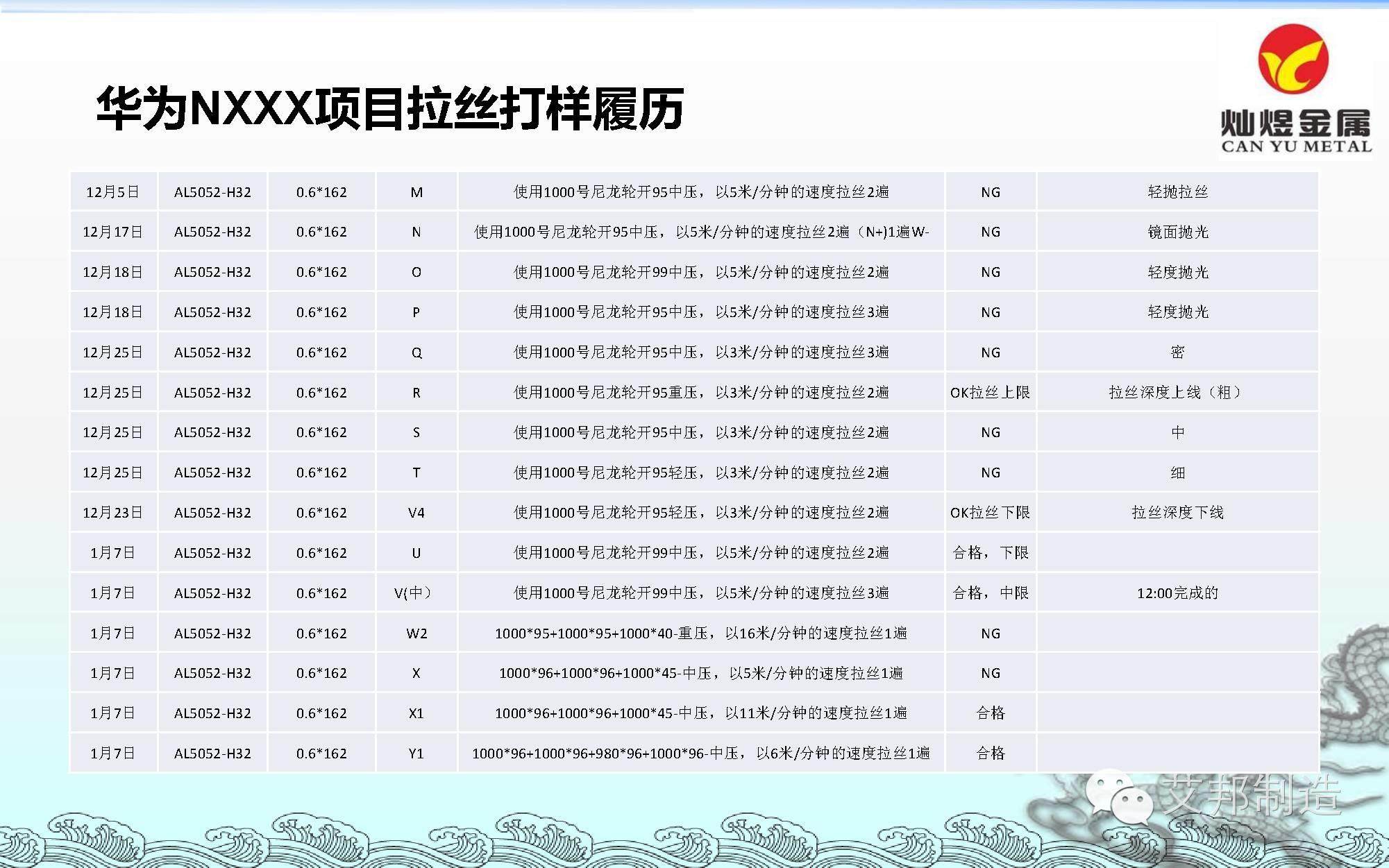
Task: Click sample code "O" in the table
Action: [x=416, y=272]
